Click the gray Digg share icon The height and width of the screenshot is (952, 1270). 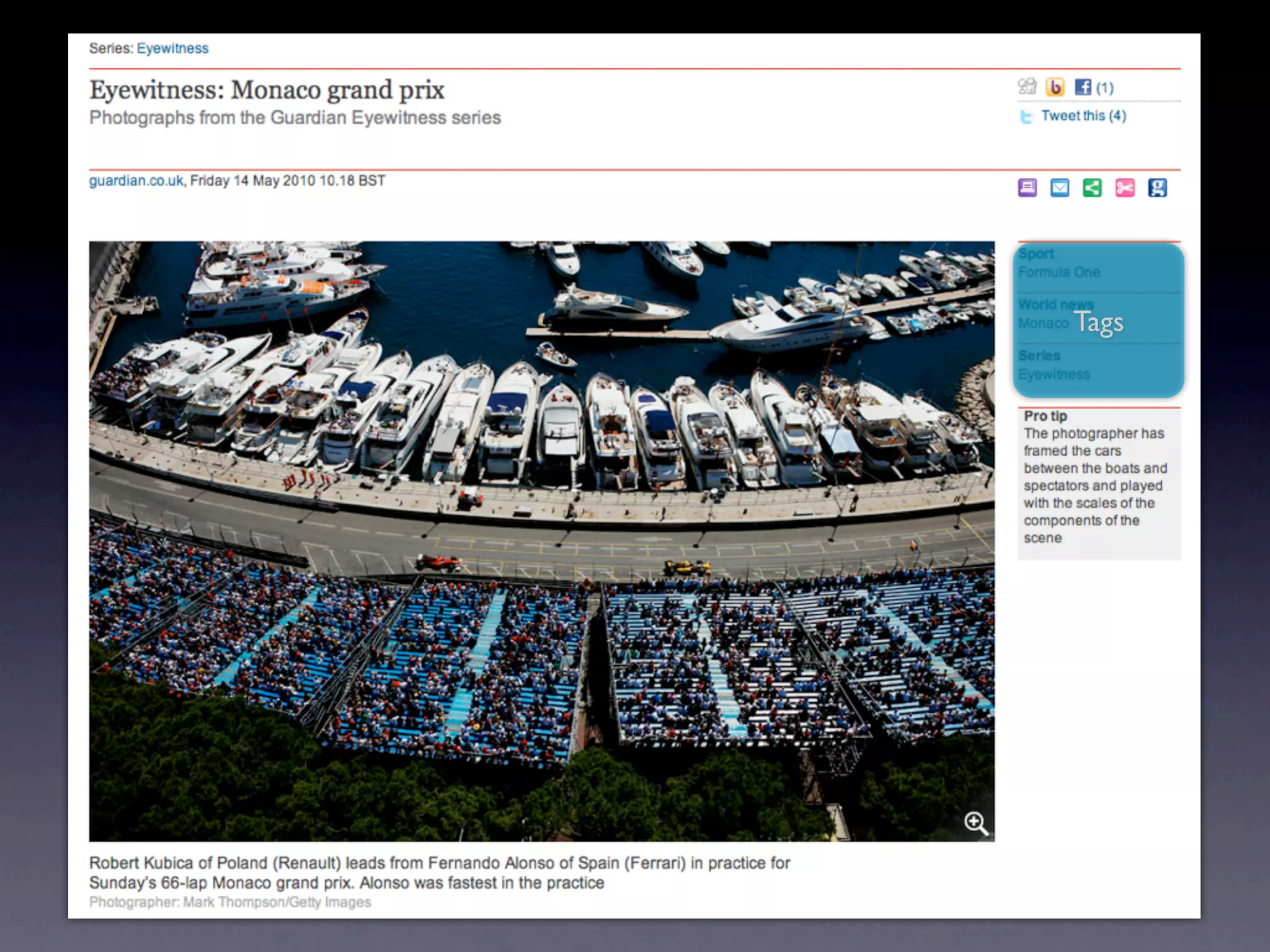pyautogui.click(x=1027, y=87)
